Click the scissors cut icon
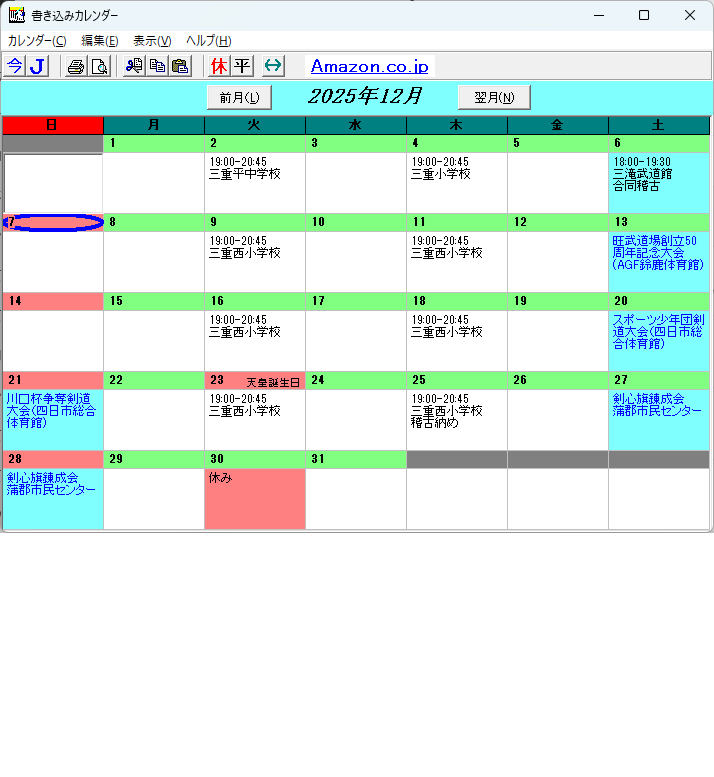Screen dimensions: 714x777 (x=134, y=66)
